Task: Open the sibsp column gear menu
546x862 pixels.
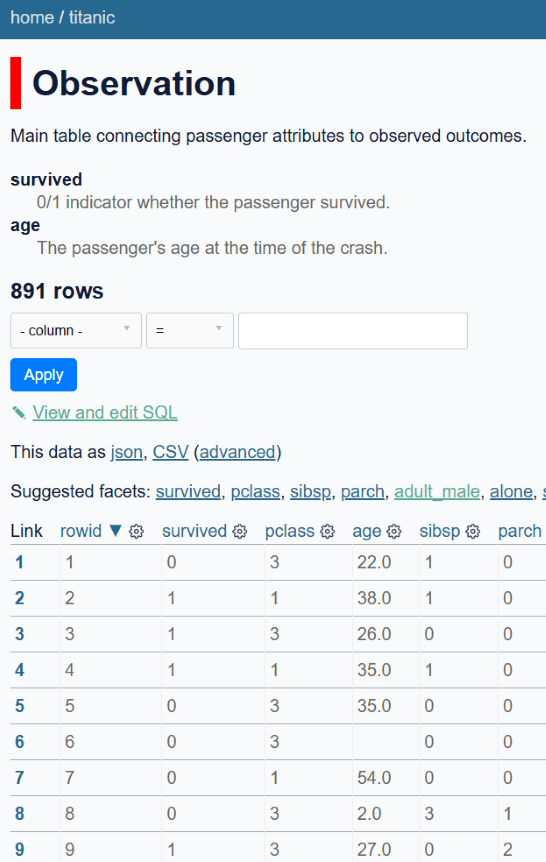Action: 473,531
